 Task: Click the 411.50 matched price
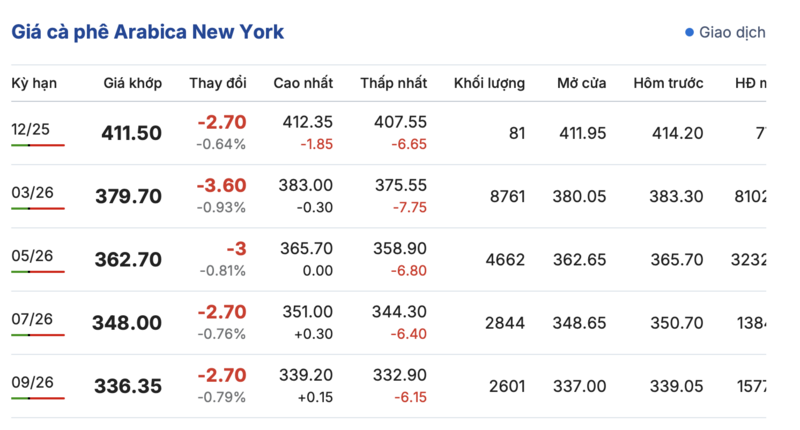coord(131,133)
